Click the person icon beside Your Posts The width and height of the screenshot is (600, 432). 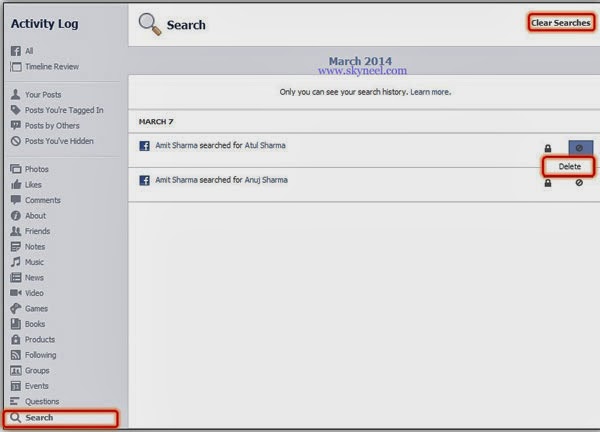[x=16, y=94]
